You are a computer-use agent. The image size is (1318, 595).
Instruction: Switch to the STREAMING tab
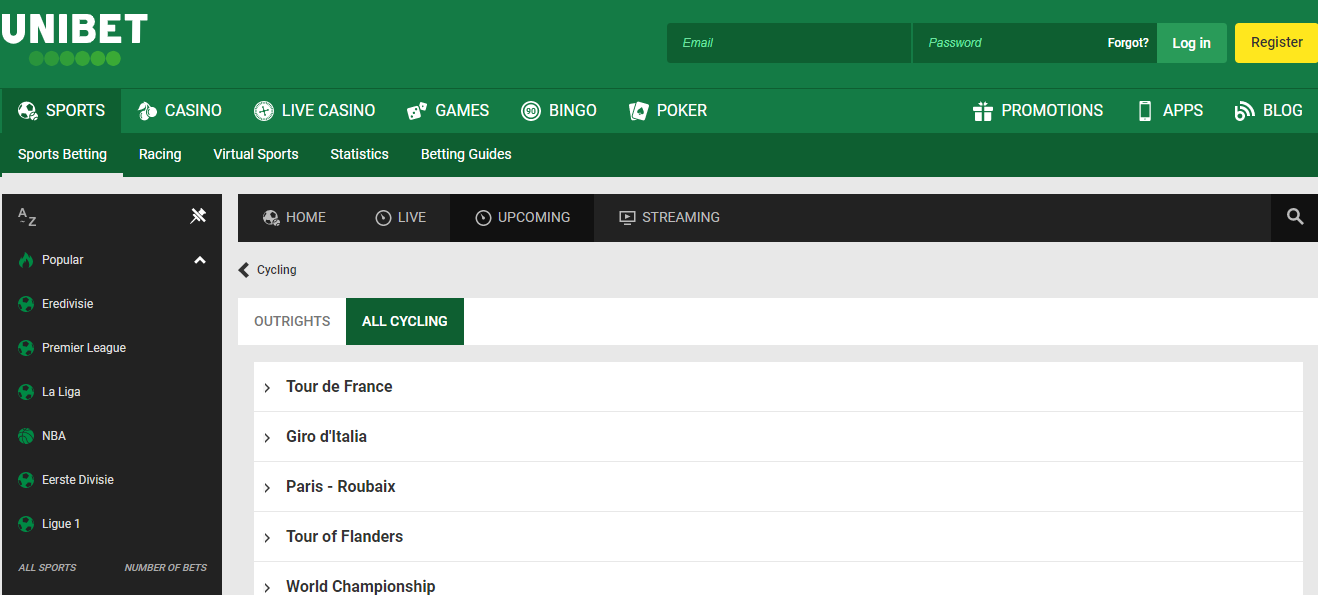pos(669,218)
